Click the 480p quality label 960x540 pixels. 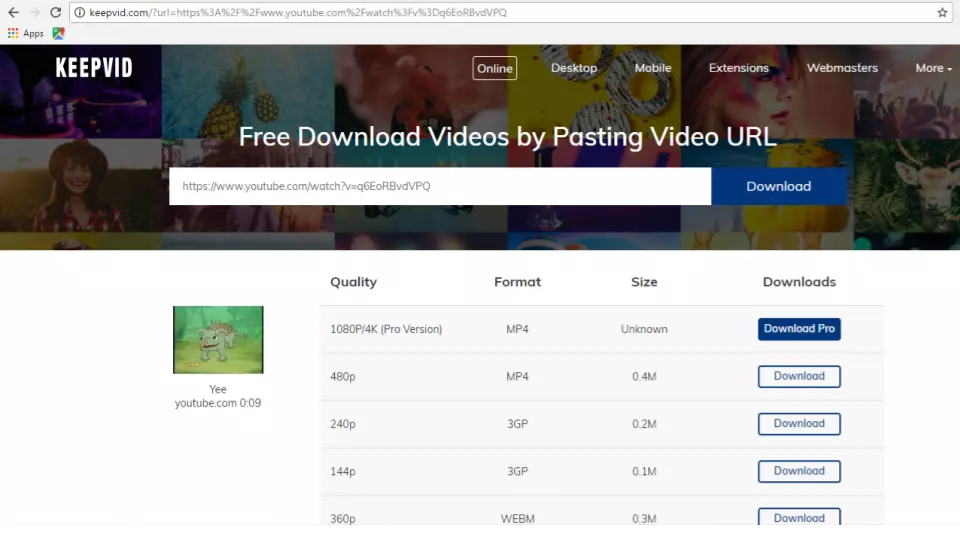[x=342, y=377]
